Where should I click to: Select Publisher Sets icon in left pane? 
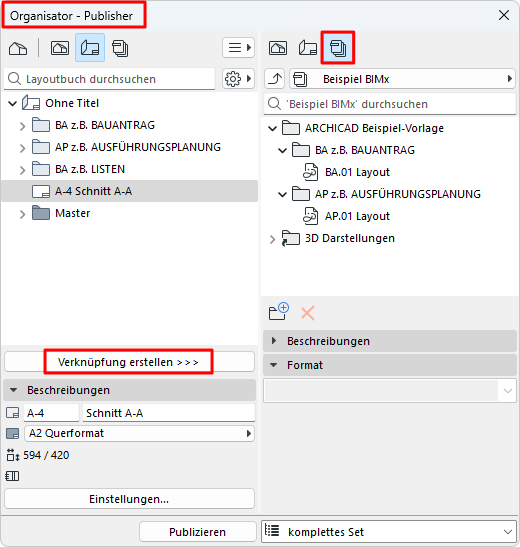[x=120, y=48]
